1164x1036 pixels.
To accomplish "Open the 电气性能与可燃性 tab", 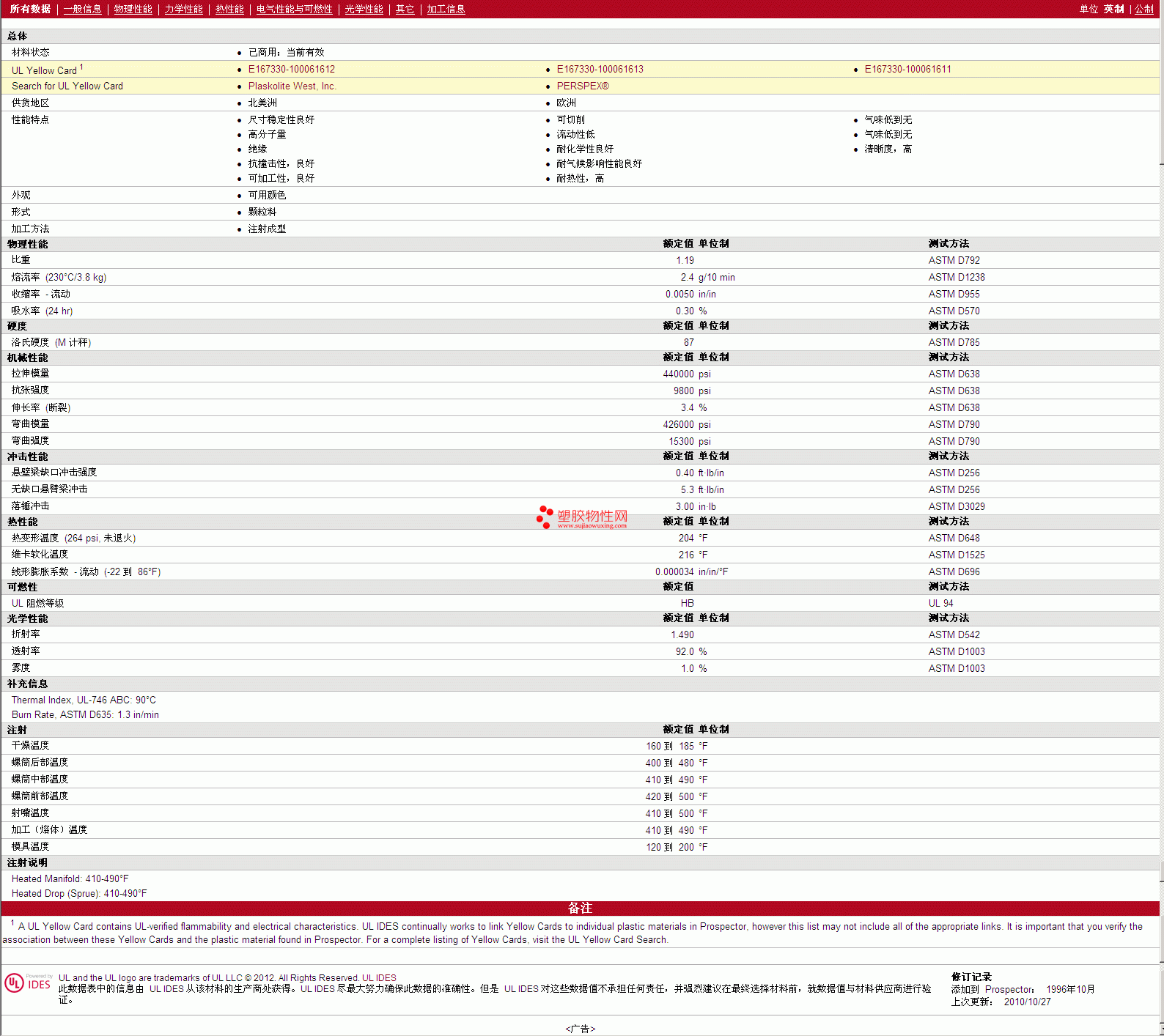I will click(x=294, y=10).
